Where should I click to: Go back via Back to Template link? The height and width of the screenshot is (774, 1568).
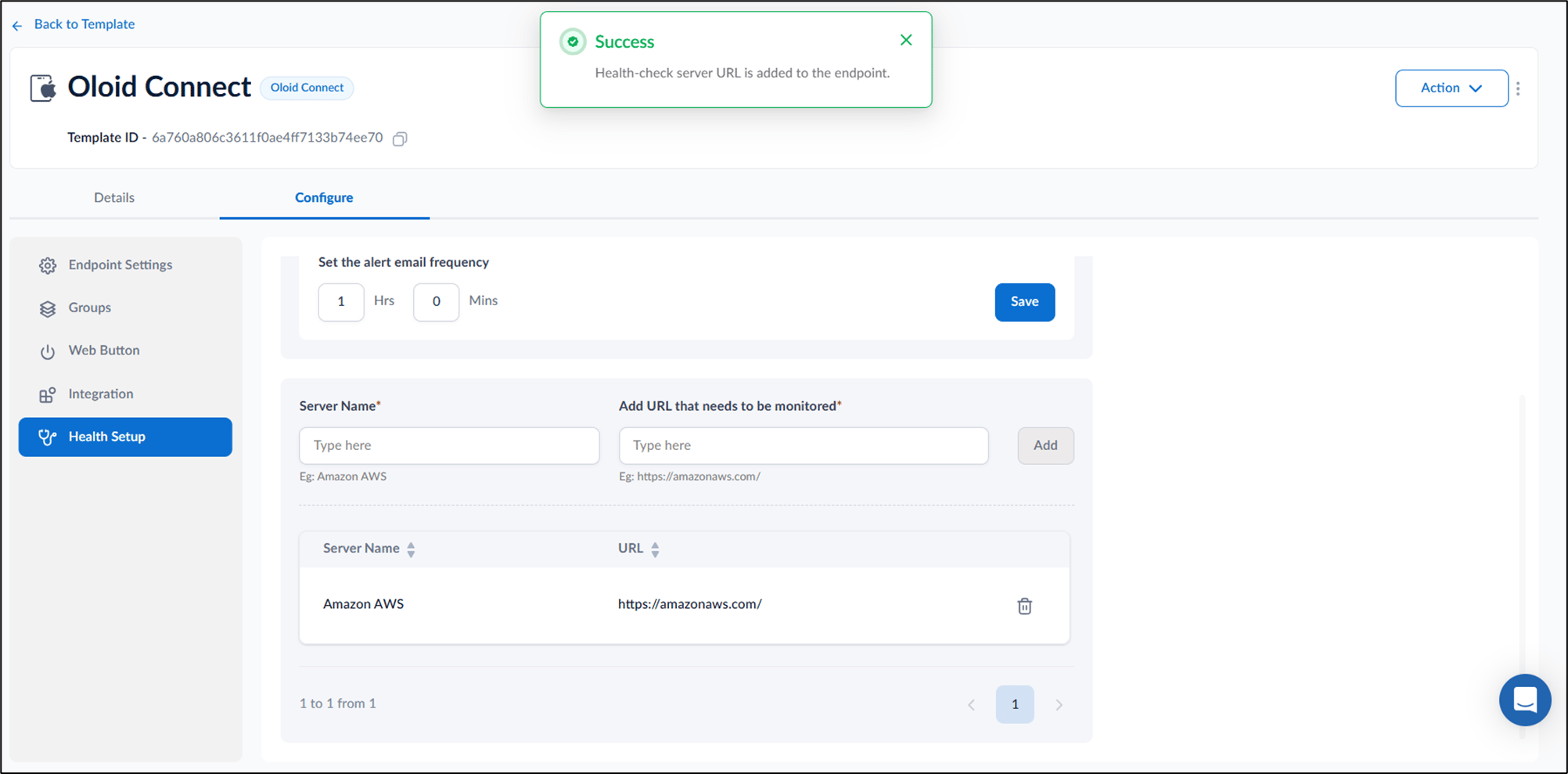(x=85, y=24)
